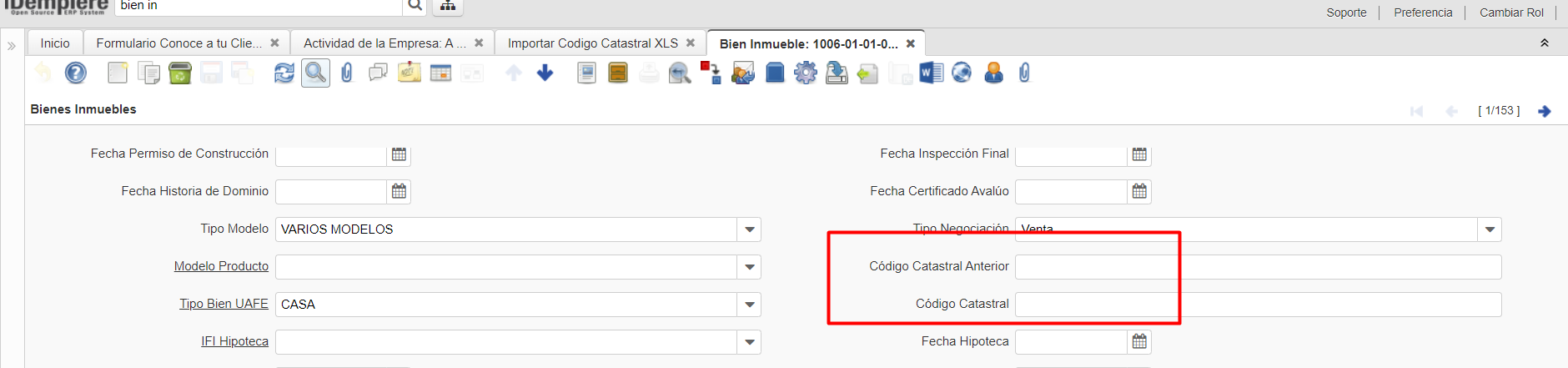Switch to Importar Codigo Catastral XLS tab
Viewport: 1568px width, 368px height.
click(592, 43)
